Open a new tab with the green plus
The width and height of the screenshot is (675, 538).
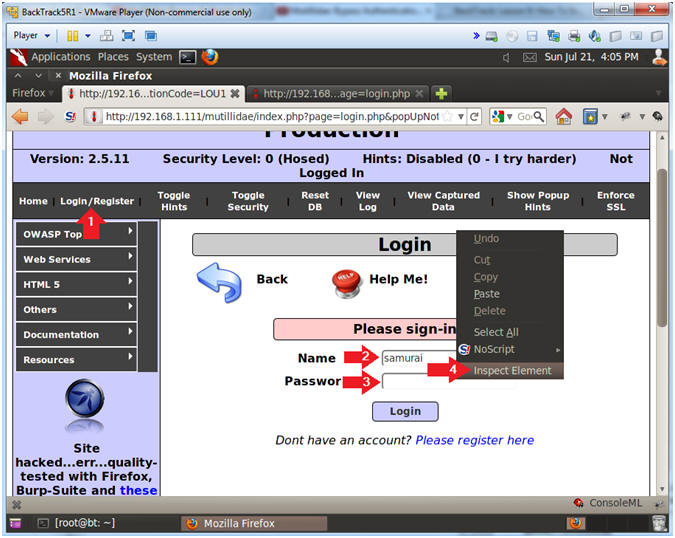(441, 93)
